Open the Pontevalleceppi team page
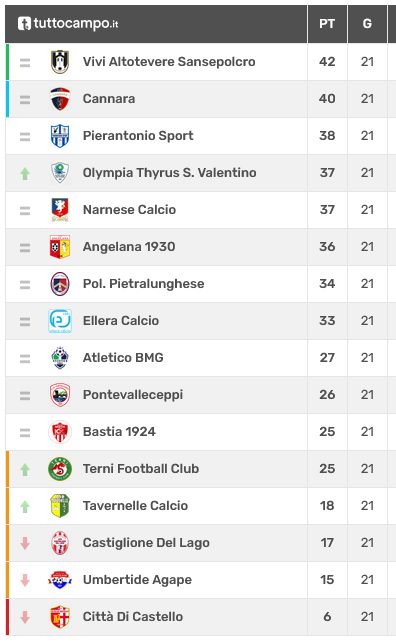396x642 pixels. (x=133, y=395)
